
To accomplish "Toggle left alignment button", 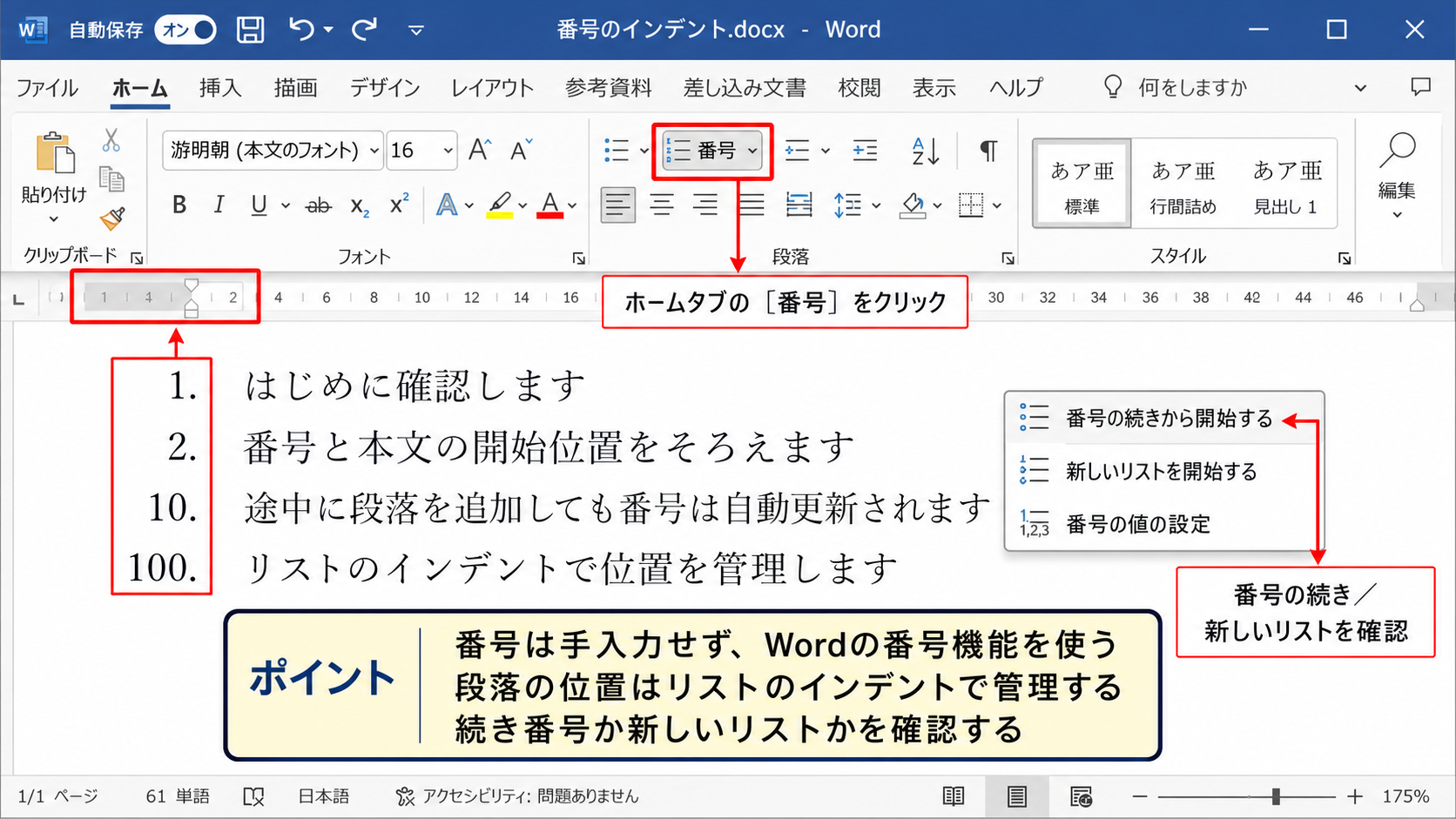I will [617, 205].
